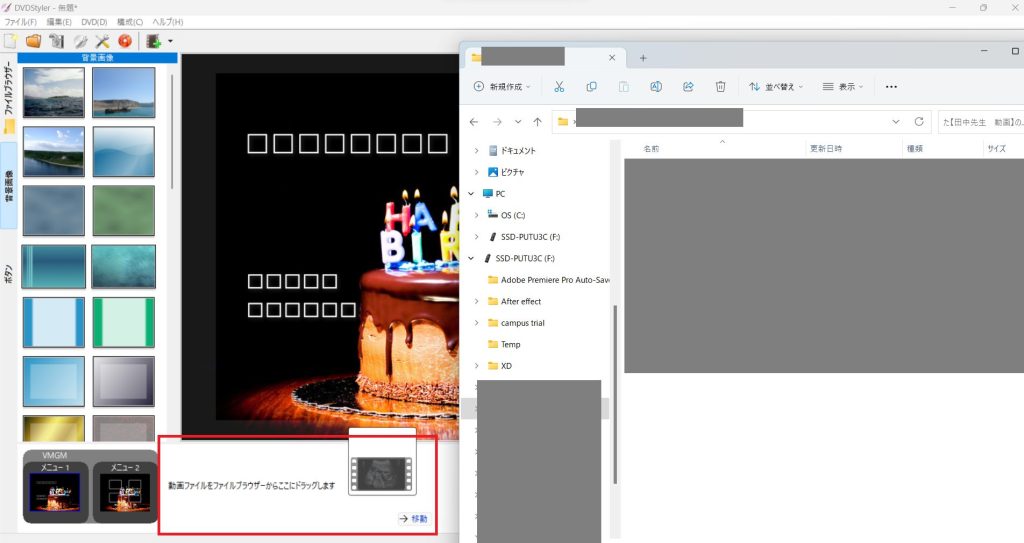Open the ファイル(F) menu
This screenshot has height=543, width=1024.
[21, 21]
